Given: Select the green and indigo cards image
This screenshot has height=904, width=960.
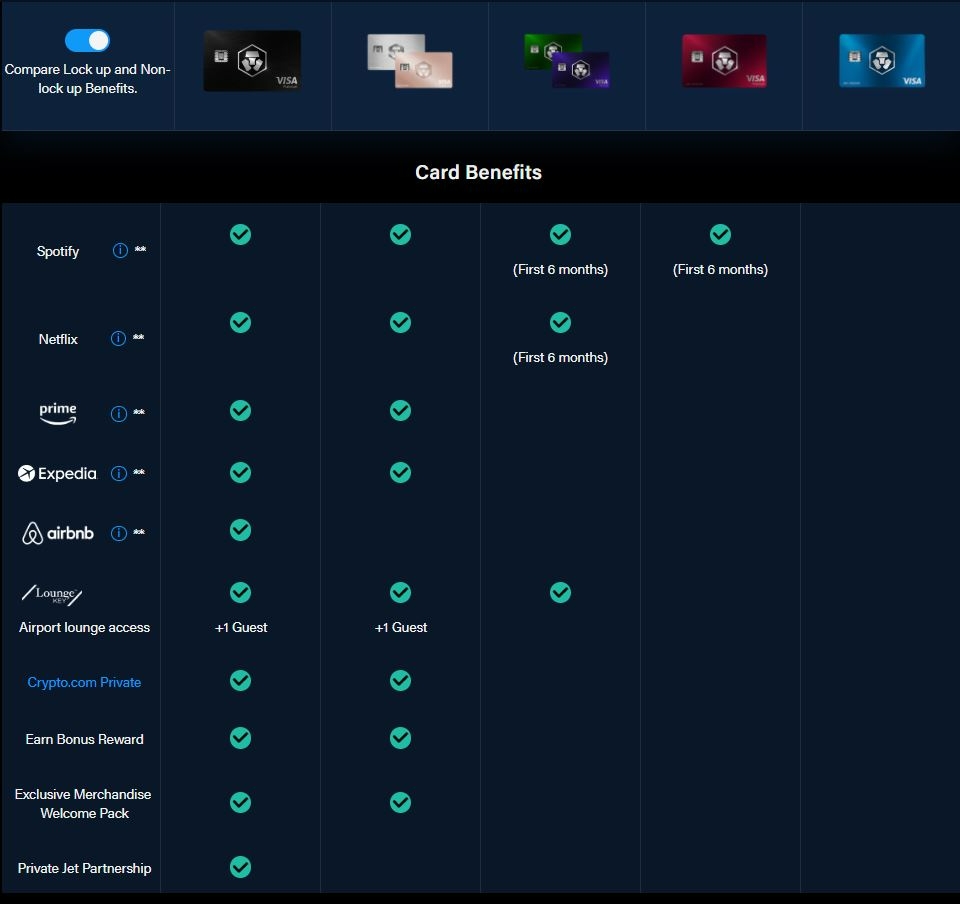Looking at the screenshot, I should [x=567, y=61].
